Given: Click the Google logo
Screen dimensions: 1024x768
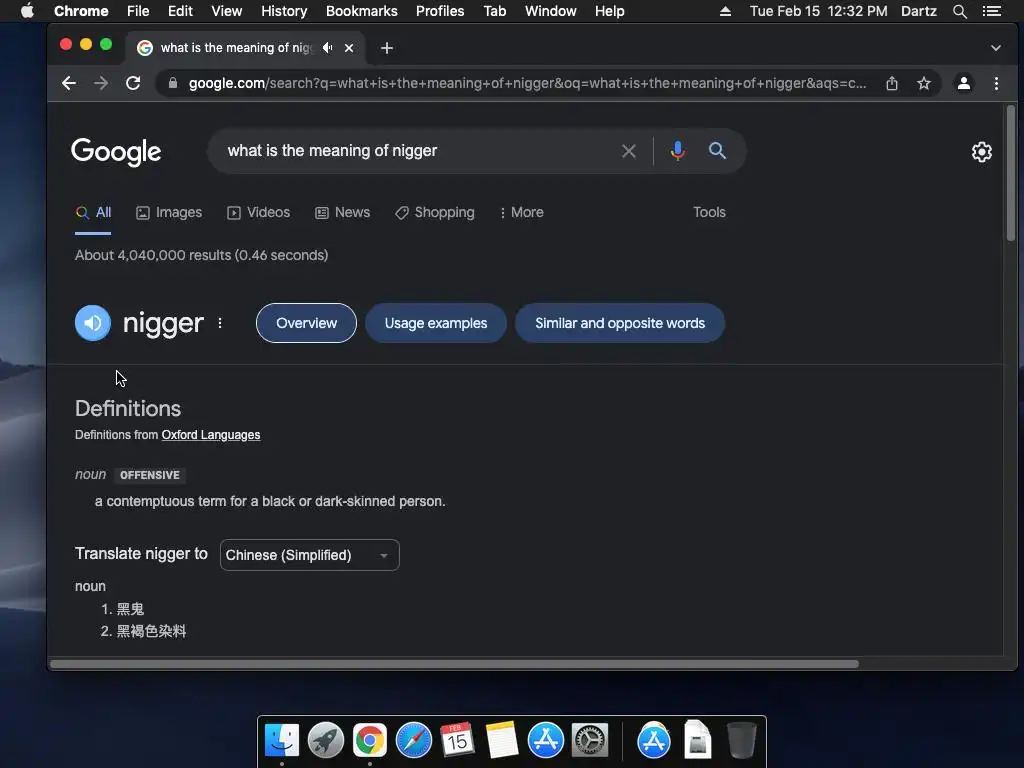Looking at the screenshot, I should pyautogui.click(x=116, y=152).
